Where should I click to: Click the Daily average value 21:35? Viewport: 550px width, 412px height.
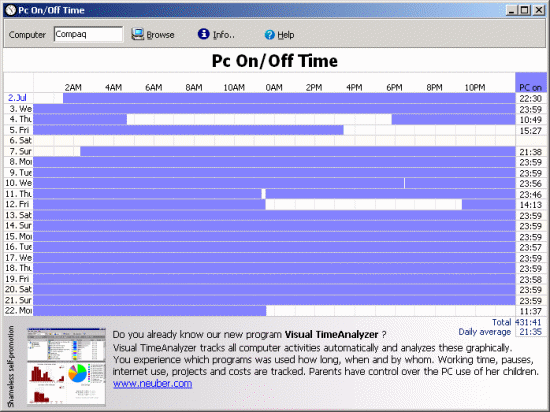tap(530, 332)
